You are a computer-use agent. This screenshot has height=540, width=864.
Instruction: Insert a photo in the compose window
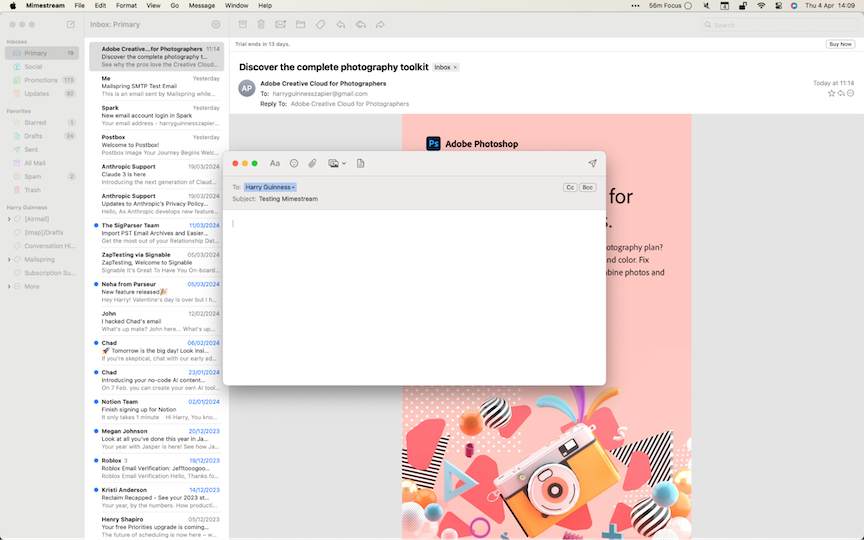[x=333, y=163]
